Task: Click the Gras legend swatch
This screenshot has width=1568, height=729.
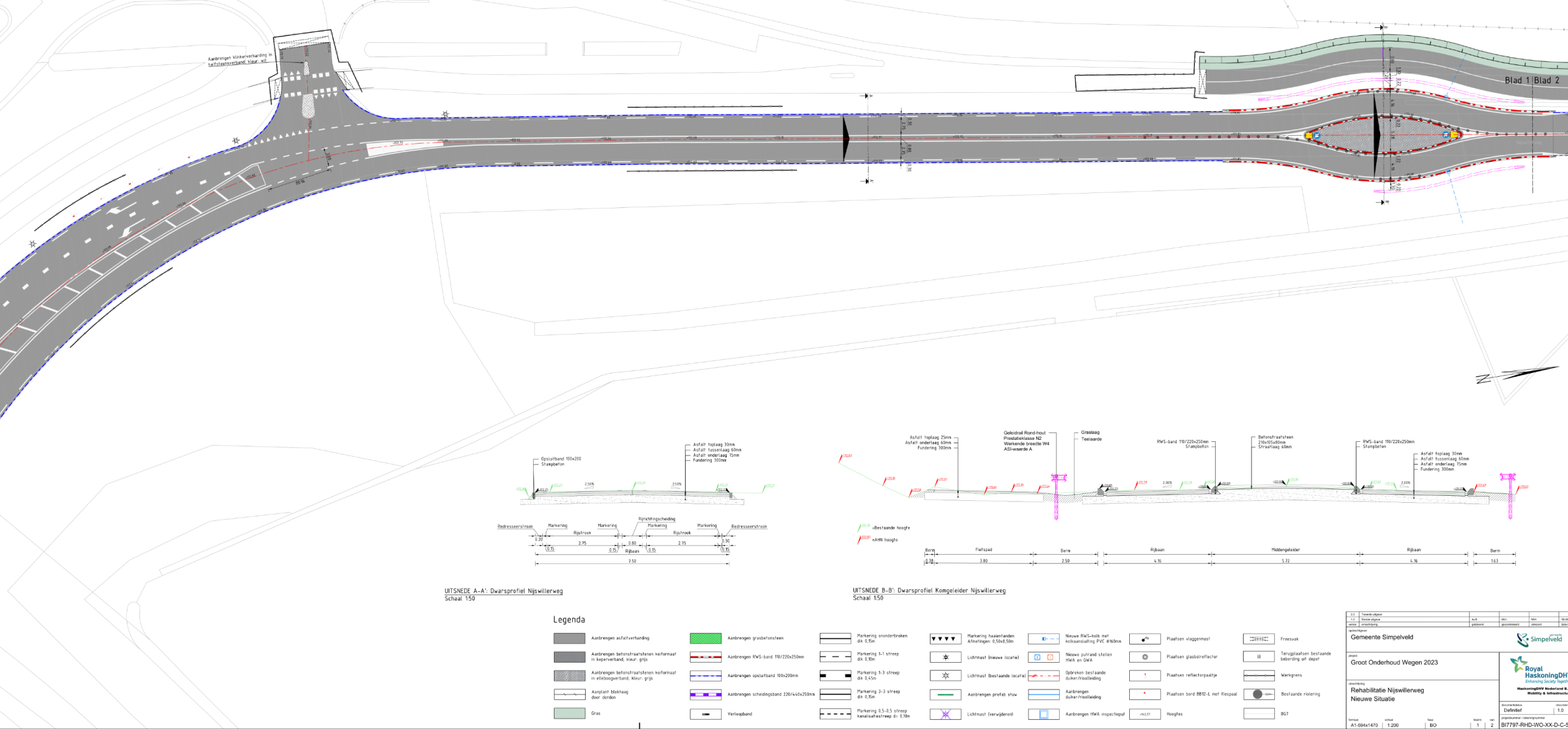Action: 569,713
